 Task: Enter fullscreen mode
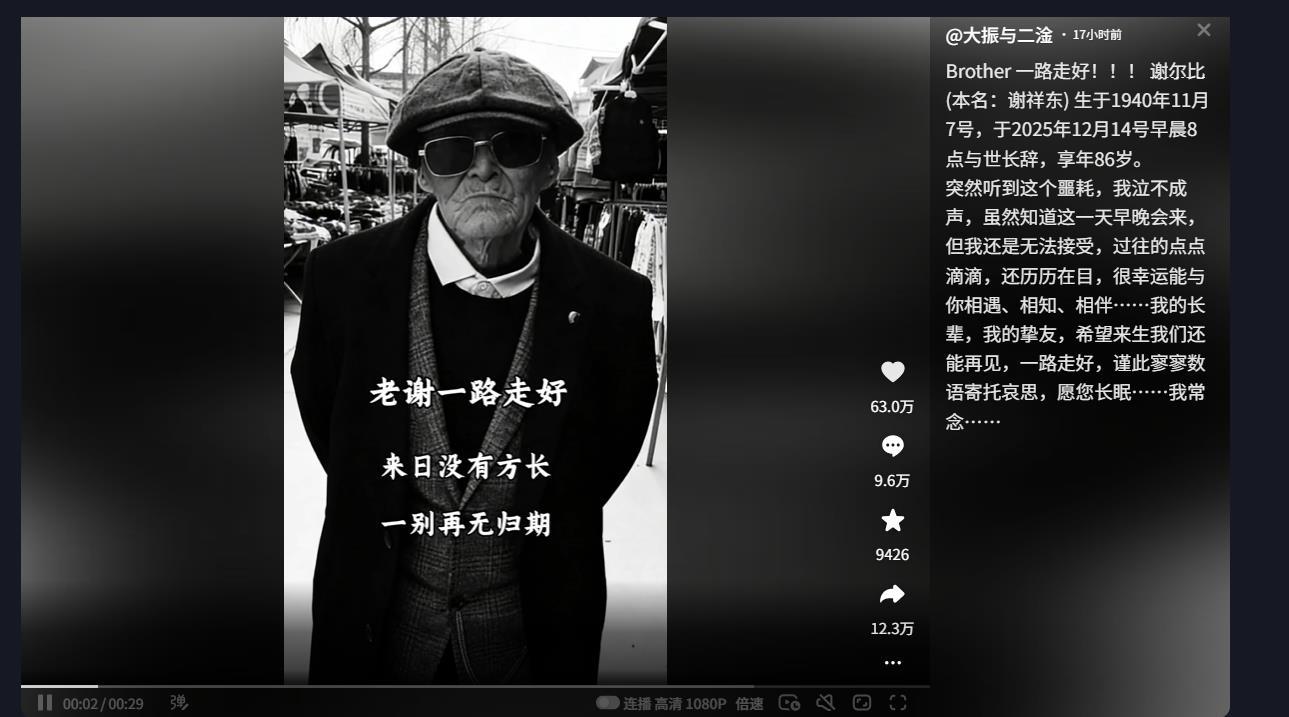[x=898, y=703]
